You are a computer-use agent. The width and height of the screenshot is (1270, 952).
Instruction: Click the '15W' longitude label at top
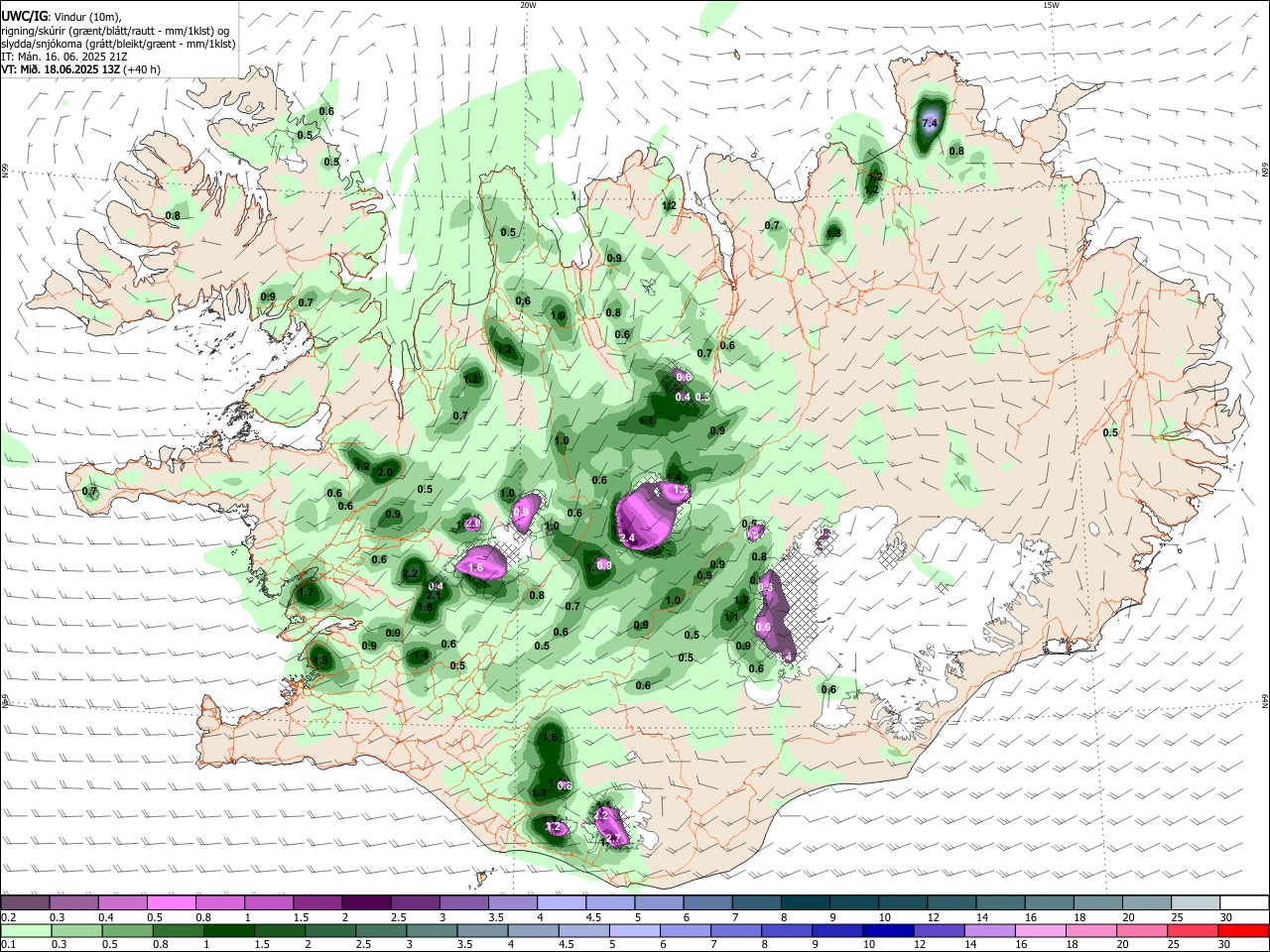tap(1051, 5)
